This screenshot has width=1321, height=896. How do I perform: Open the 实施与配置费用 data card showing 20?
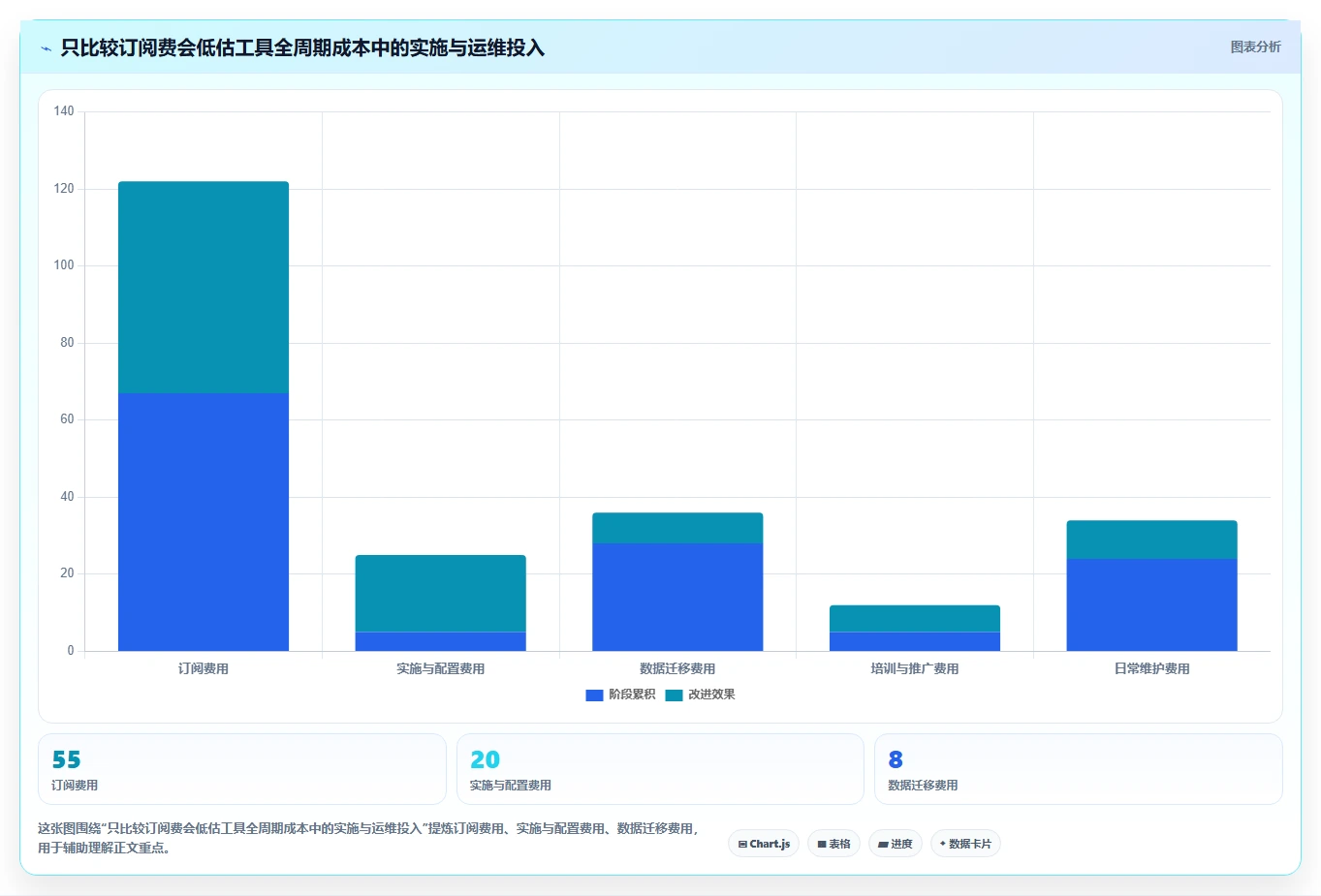660,769
